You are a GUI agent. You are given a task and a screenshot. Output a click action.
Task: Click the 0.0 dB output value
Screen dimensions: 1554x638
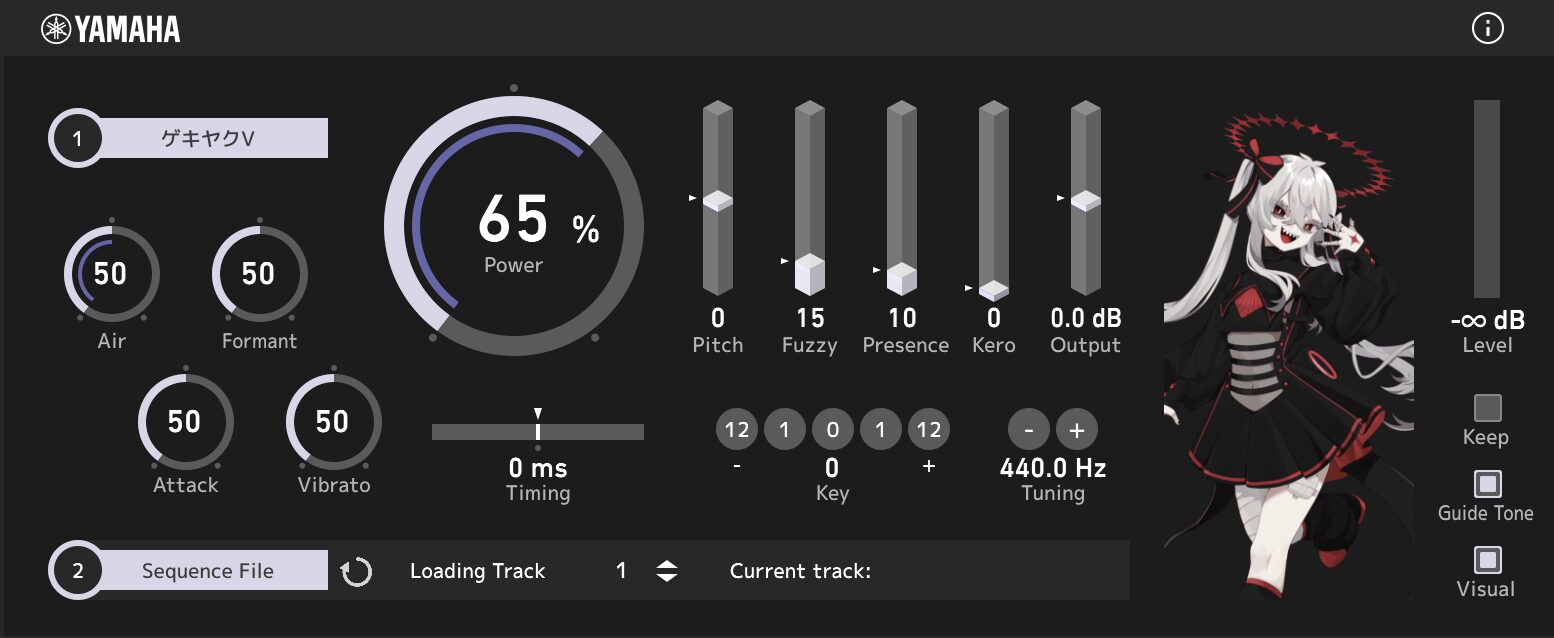(x=1086, y=319)
